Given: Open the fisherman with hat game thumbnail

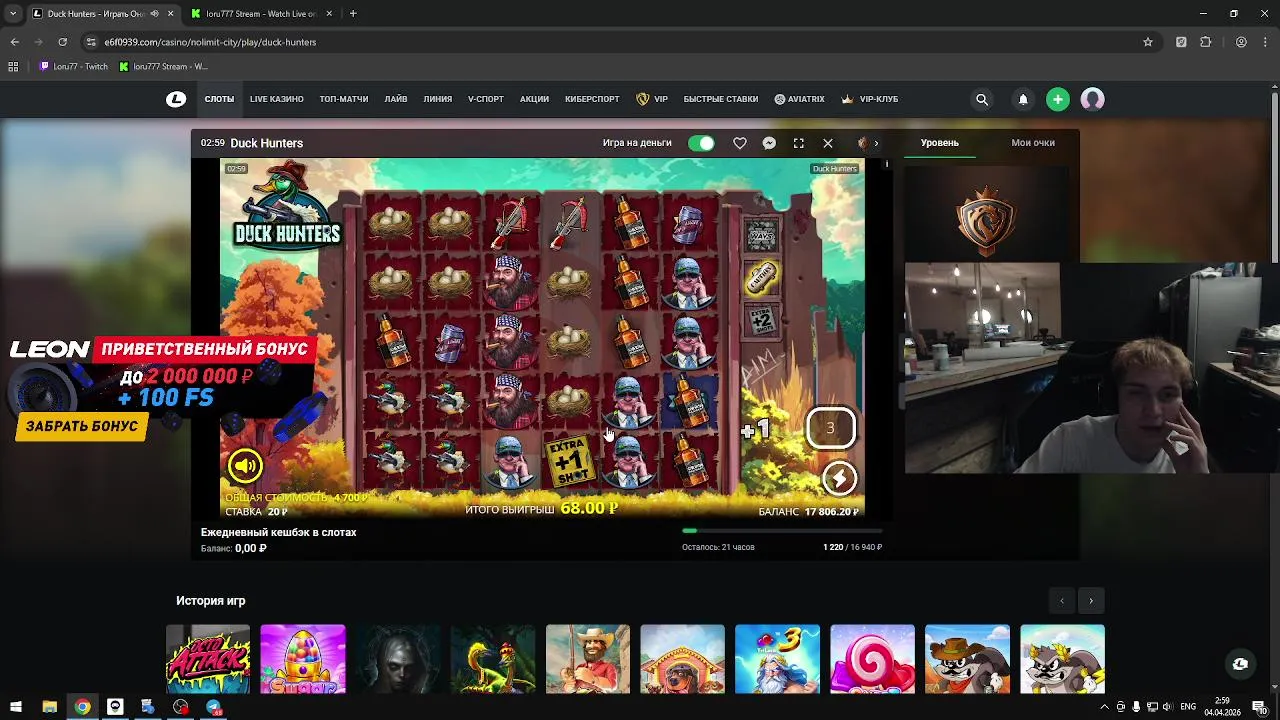Looking at the screenshot, I should pyautogui.click(x=588, y=659).
